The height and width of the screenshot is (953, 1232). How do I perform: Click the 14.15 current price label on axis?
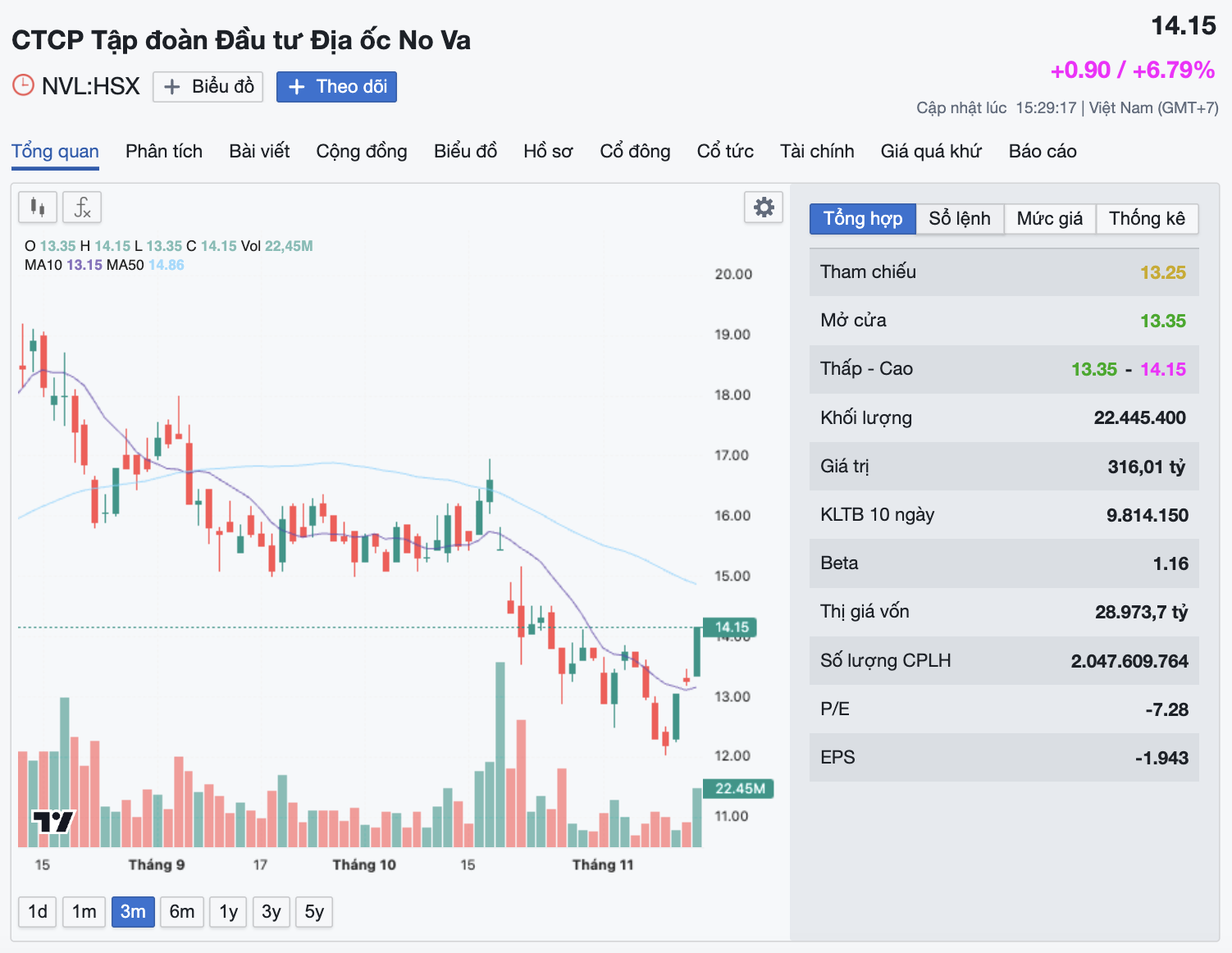[x=730, y=627]
